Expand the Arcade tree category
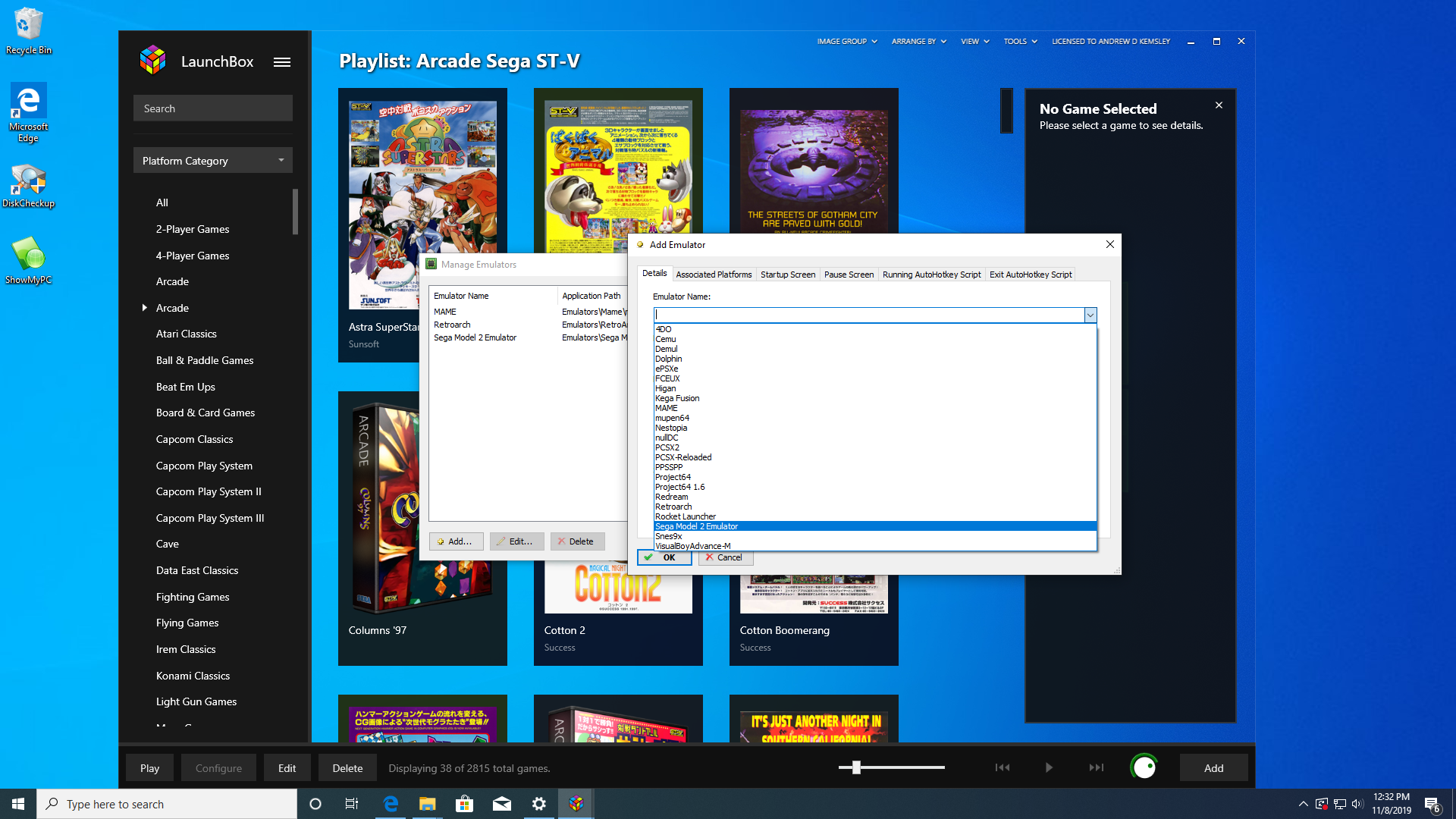The width and height of the screenshot is (1456, 819). tap(144, 307)
